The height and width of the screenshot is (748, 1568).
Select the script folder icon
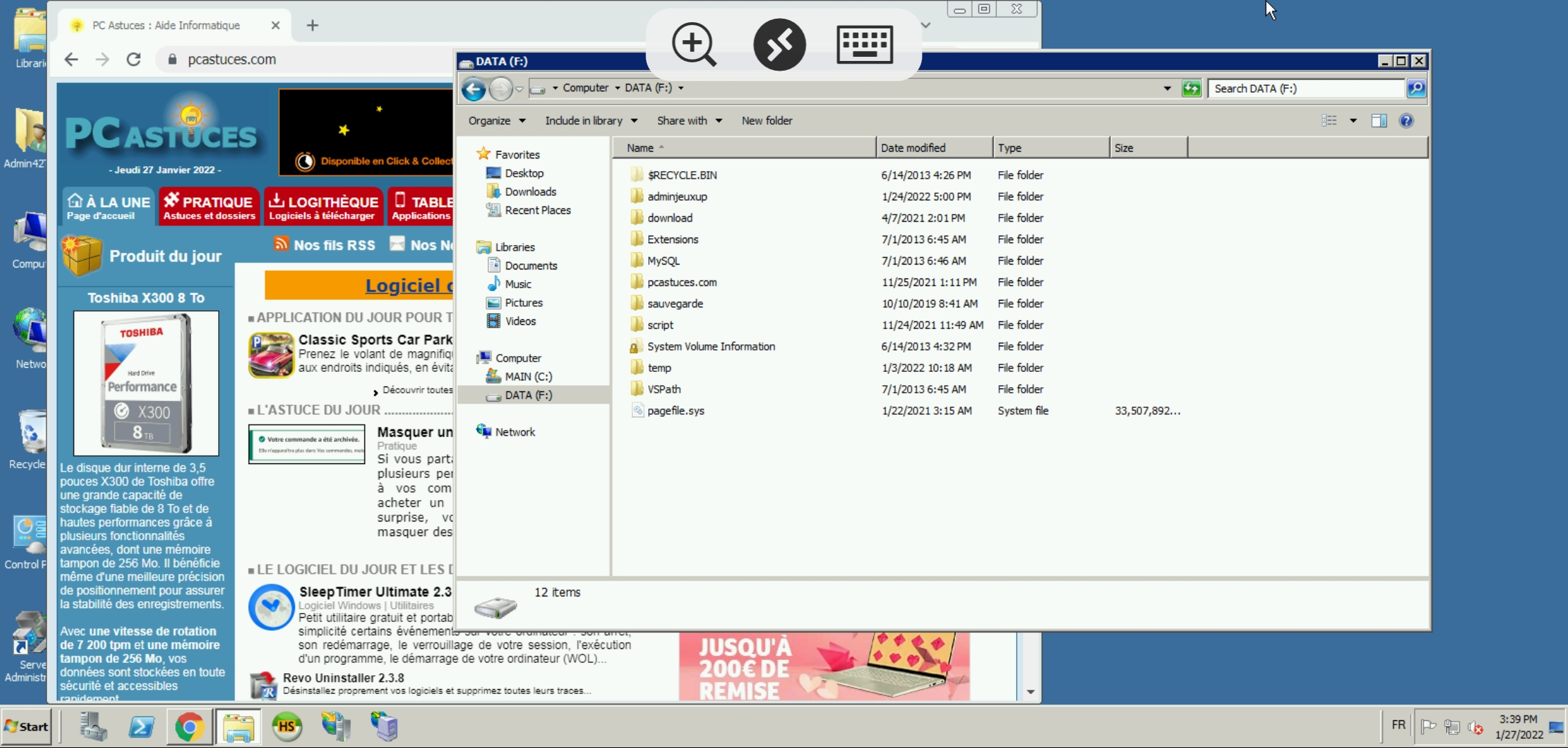pyautogui.click(x=636, y=325)
